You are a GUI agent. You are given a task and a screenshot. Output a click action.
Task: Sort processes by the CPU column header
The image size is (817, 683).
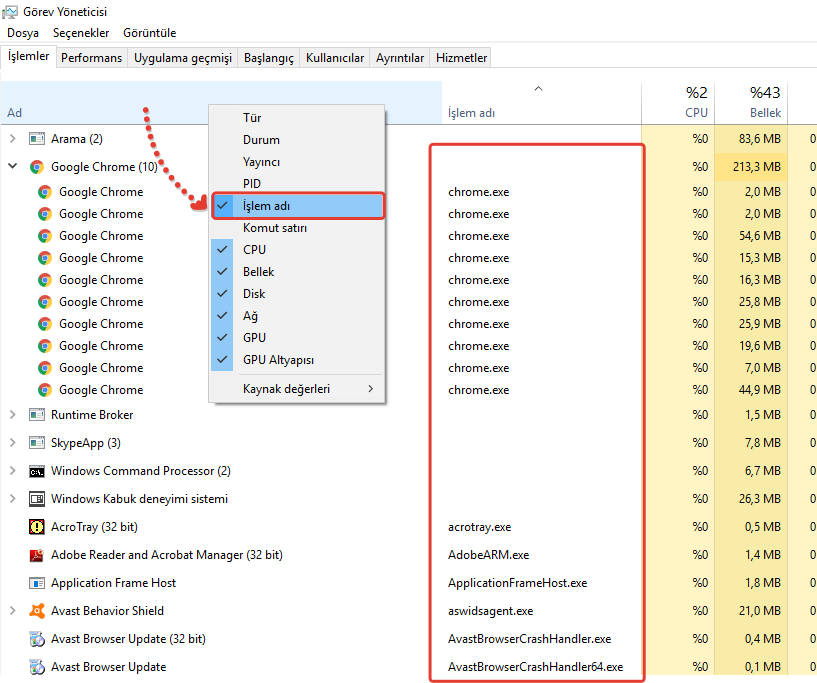[677, 101]
